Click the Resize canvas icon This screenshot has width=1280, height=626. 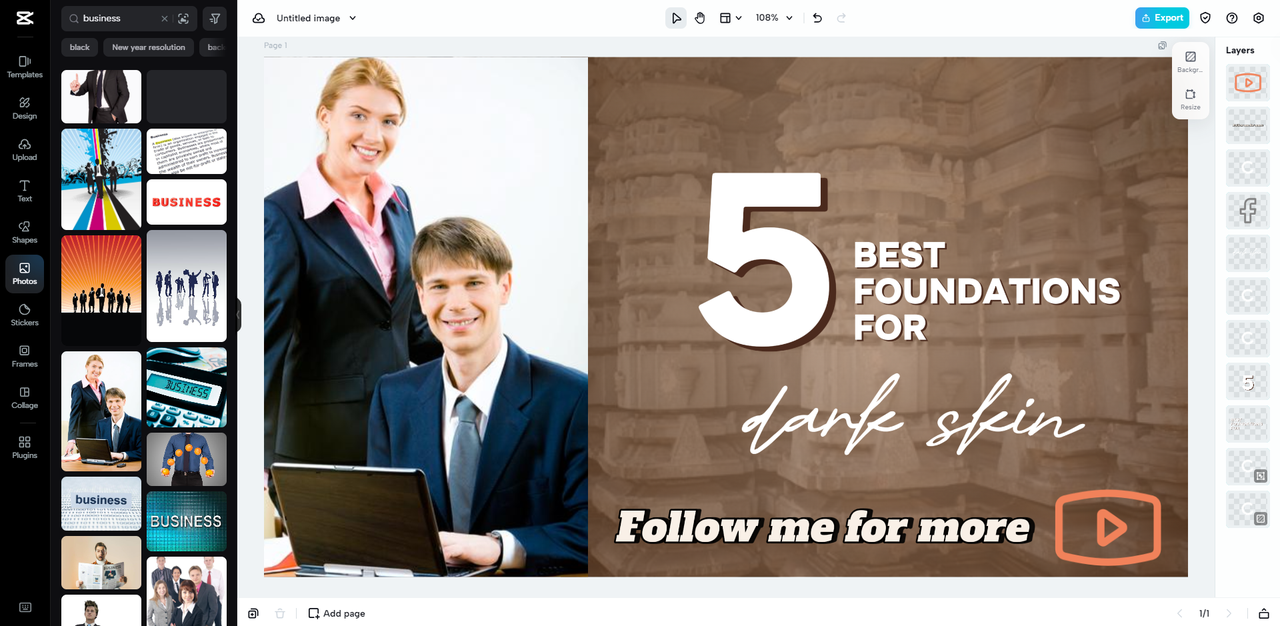1190,99
